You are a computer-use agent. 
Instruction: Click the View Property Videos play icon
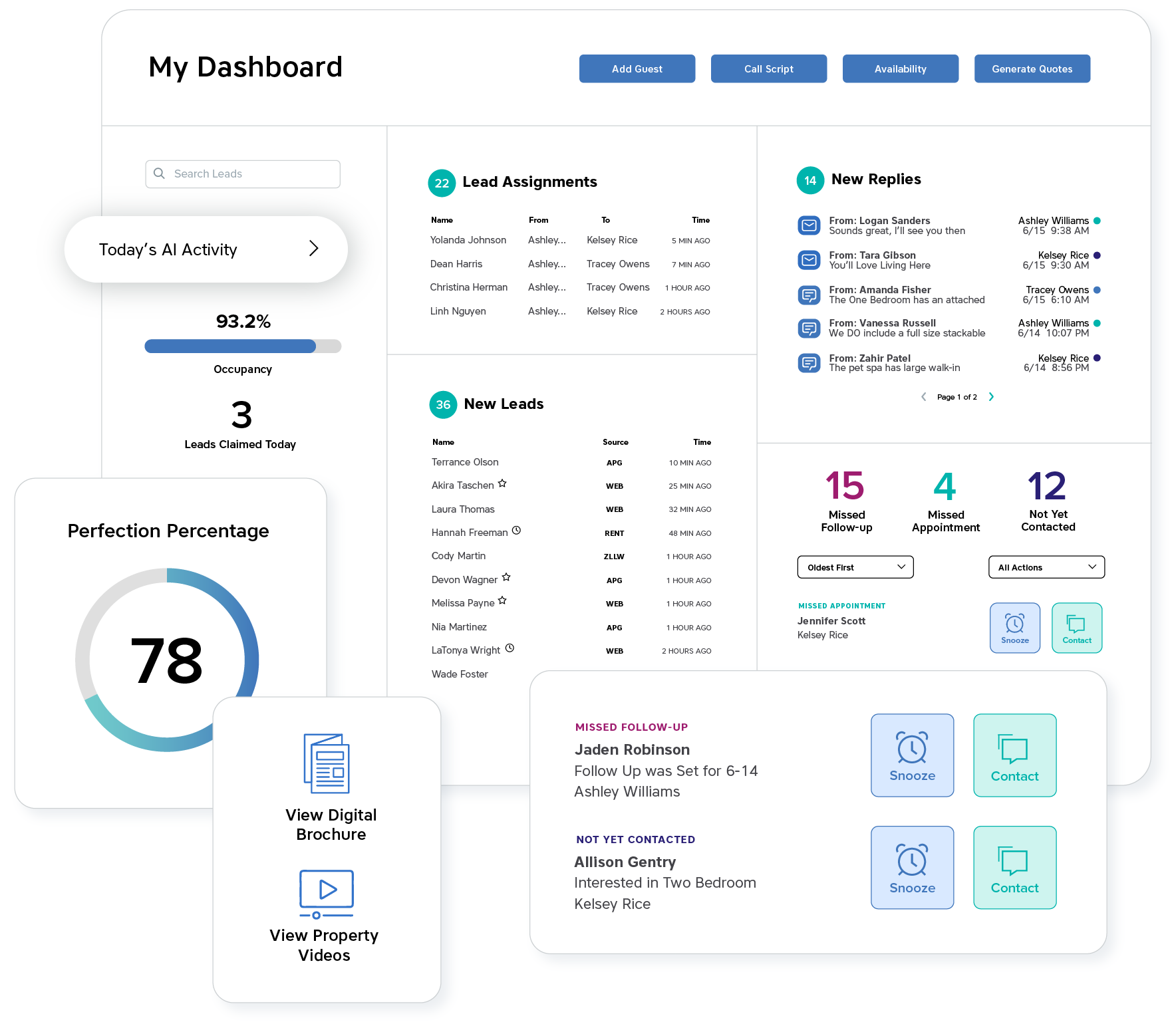[326, 892]
